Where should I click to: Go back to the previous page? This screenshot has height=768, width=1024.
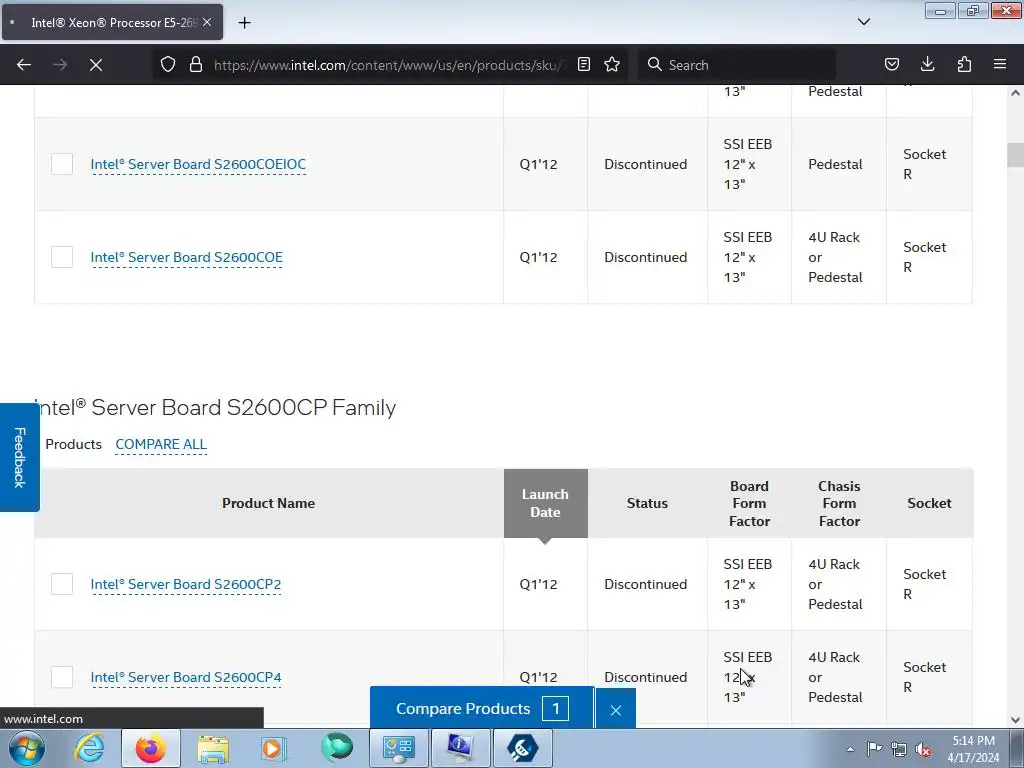(x=24, y=65)
